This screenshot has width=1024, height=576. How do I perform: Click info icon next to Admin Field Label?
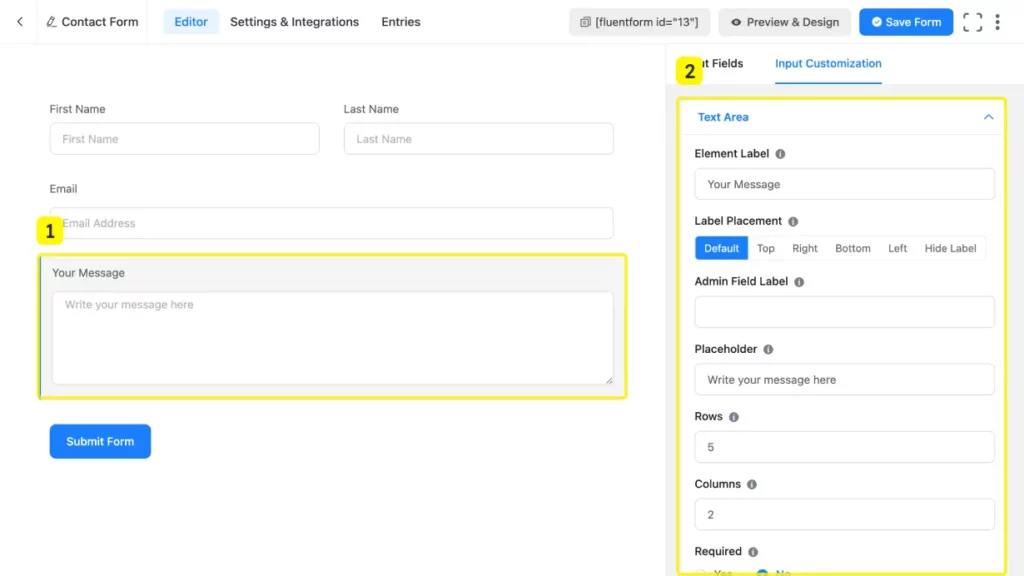pos(799,282)
